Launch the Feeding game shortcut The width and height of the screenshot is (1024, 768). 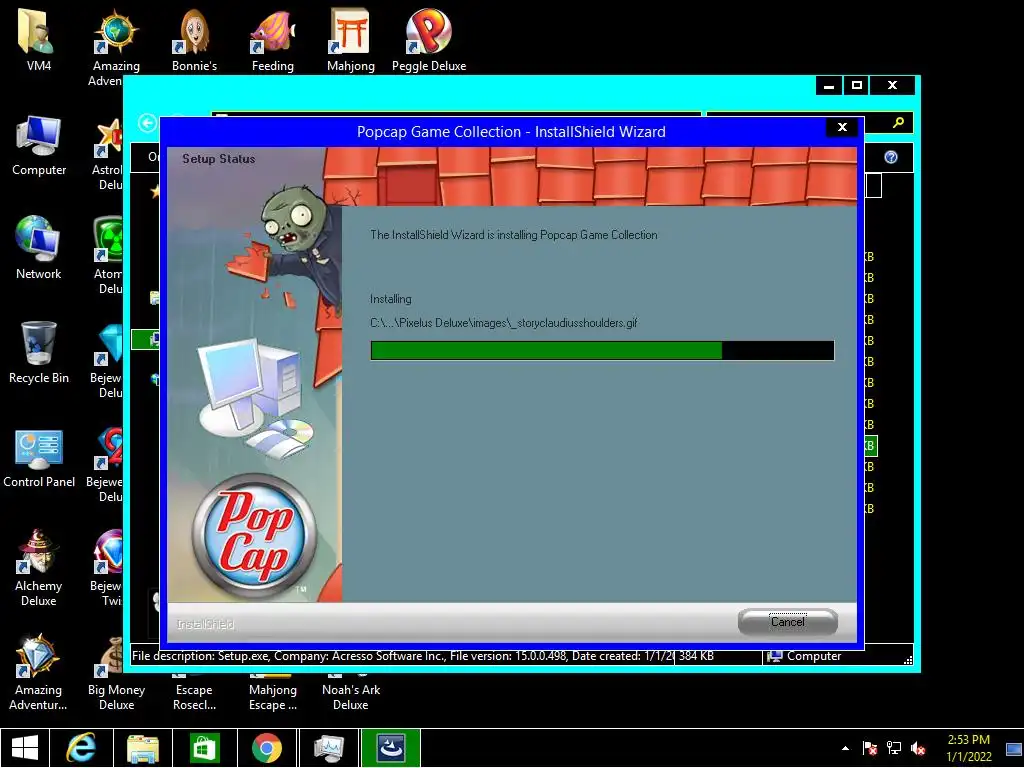click(272, 39)
